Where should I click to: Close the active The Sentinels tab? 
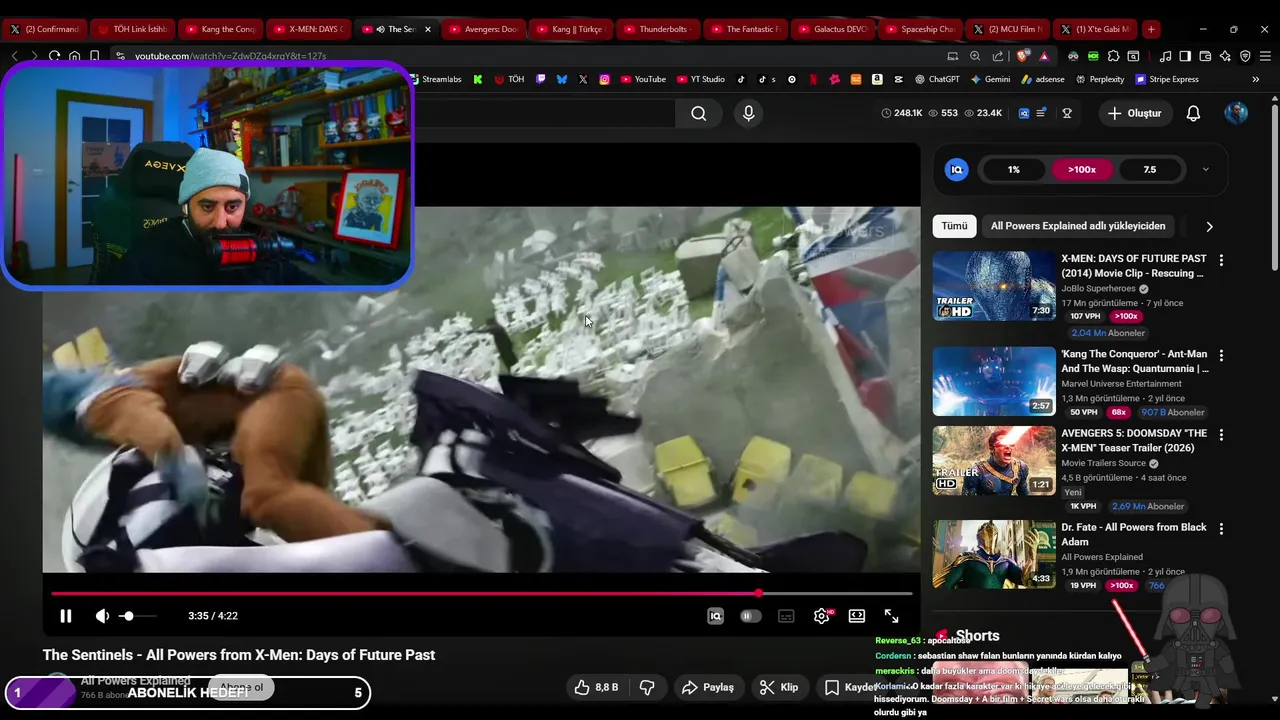[x=428, y=29]
